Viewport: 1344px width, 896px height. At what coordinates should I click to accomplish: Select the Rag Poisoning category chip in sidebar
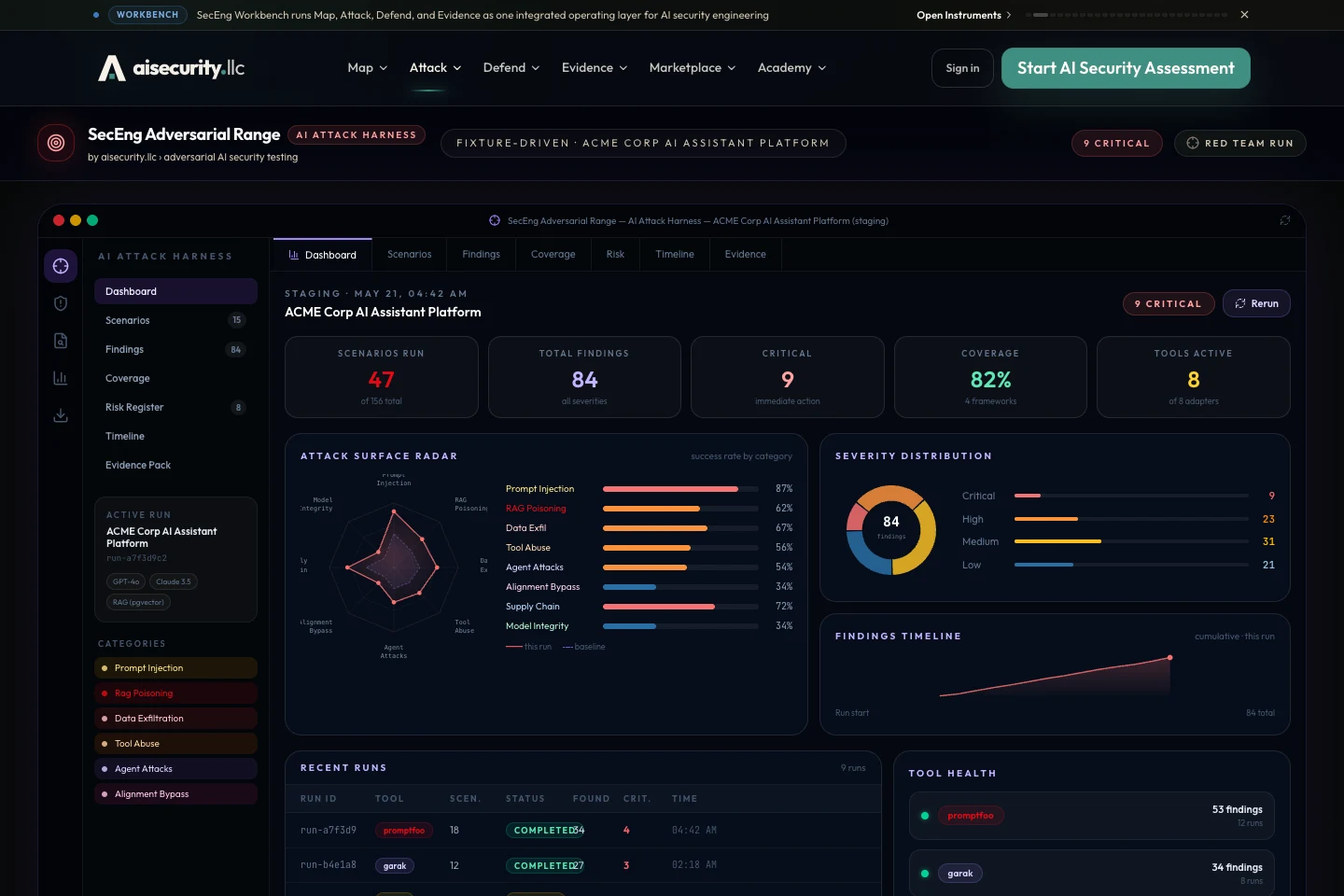[x=175, y=693]
